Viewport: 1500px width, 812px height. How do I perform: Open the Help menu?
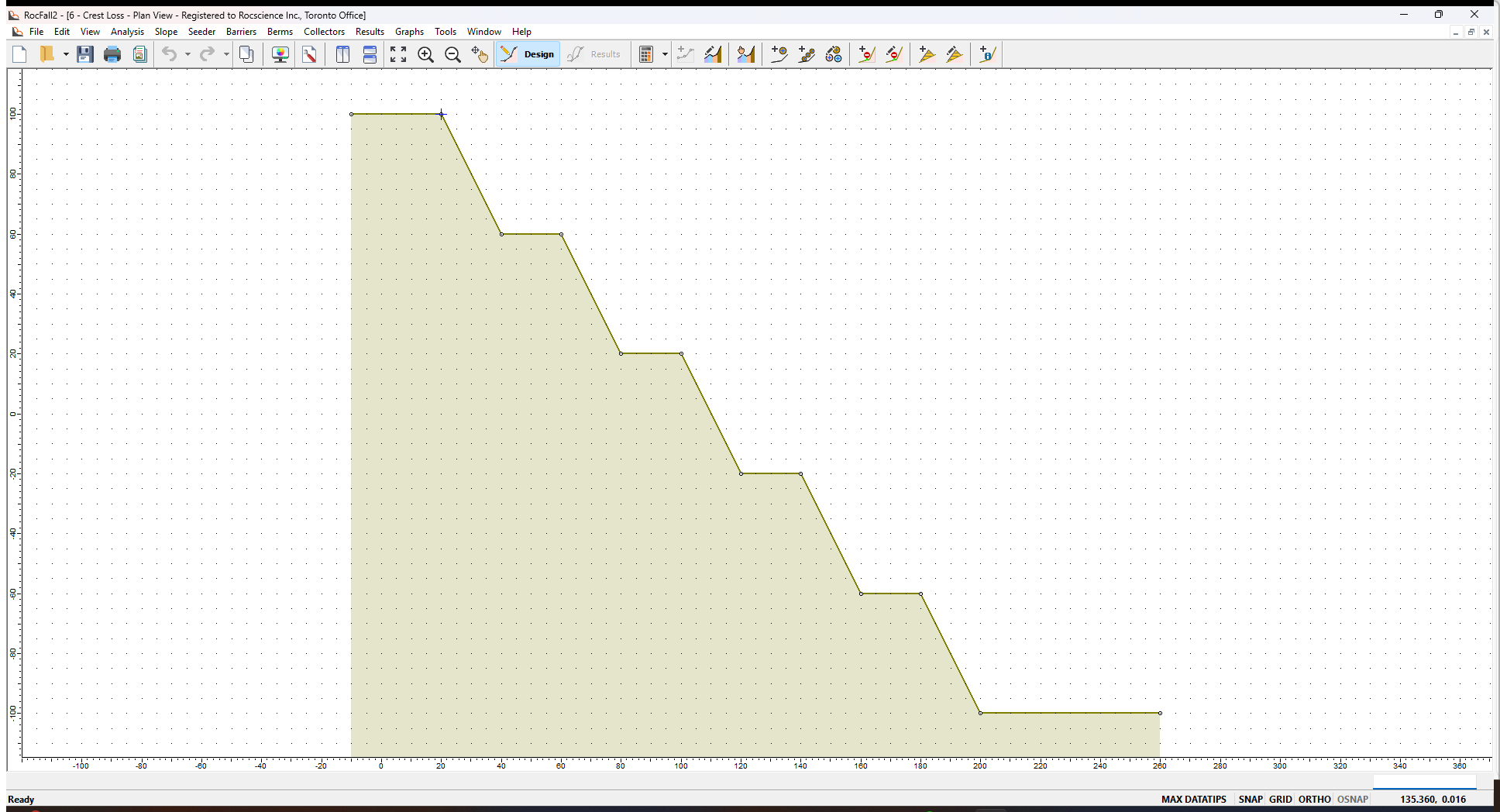tap(521, 32)
